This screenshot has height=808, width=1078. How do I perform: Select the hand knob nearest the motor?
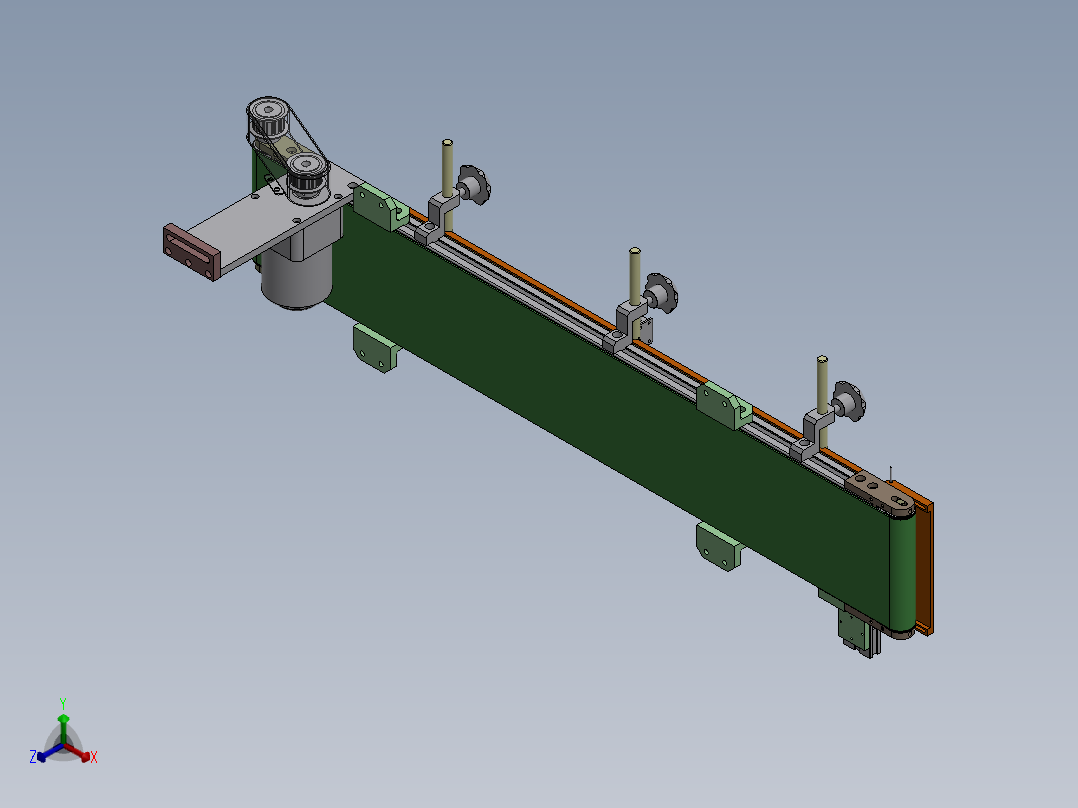pos(474,184)
